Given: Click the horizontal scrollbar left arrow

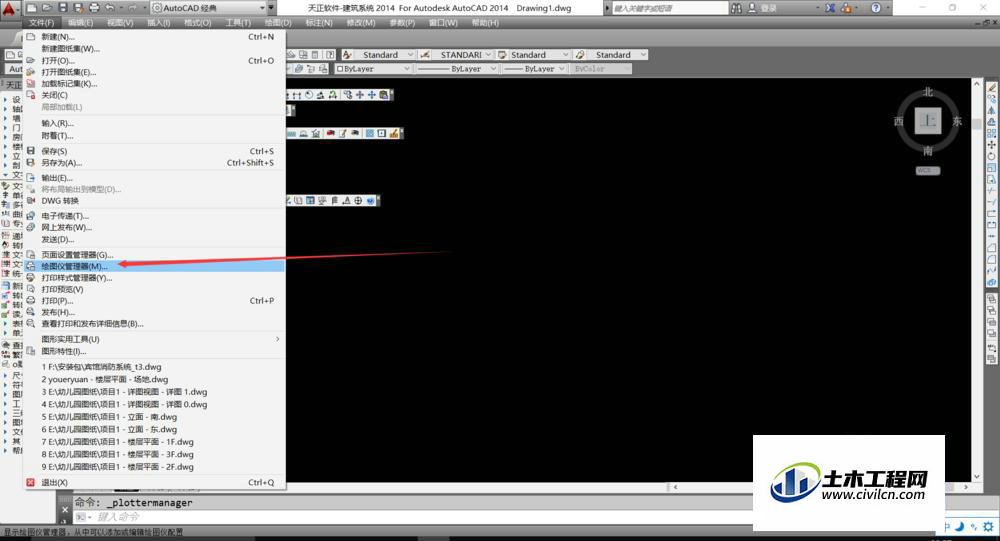Looking at the screenshot, I should coord(675,487).
